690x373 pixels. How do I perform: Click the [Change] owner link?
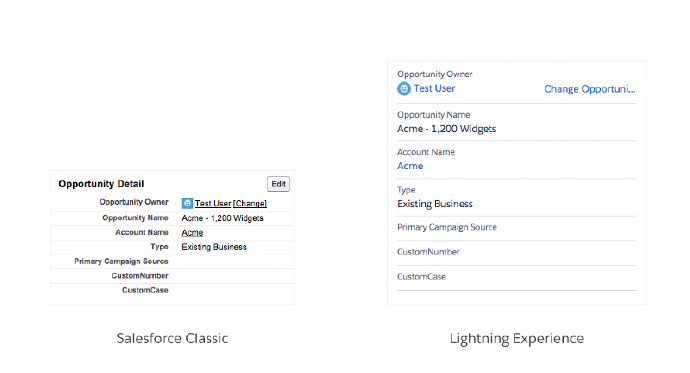pyautogui.click(x=250, y=203)
